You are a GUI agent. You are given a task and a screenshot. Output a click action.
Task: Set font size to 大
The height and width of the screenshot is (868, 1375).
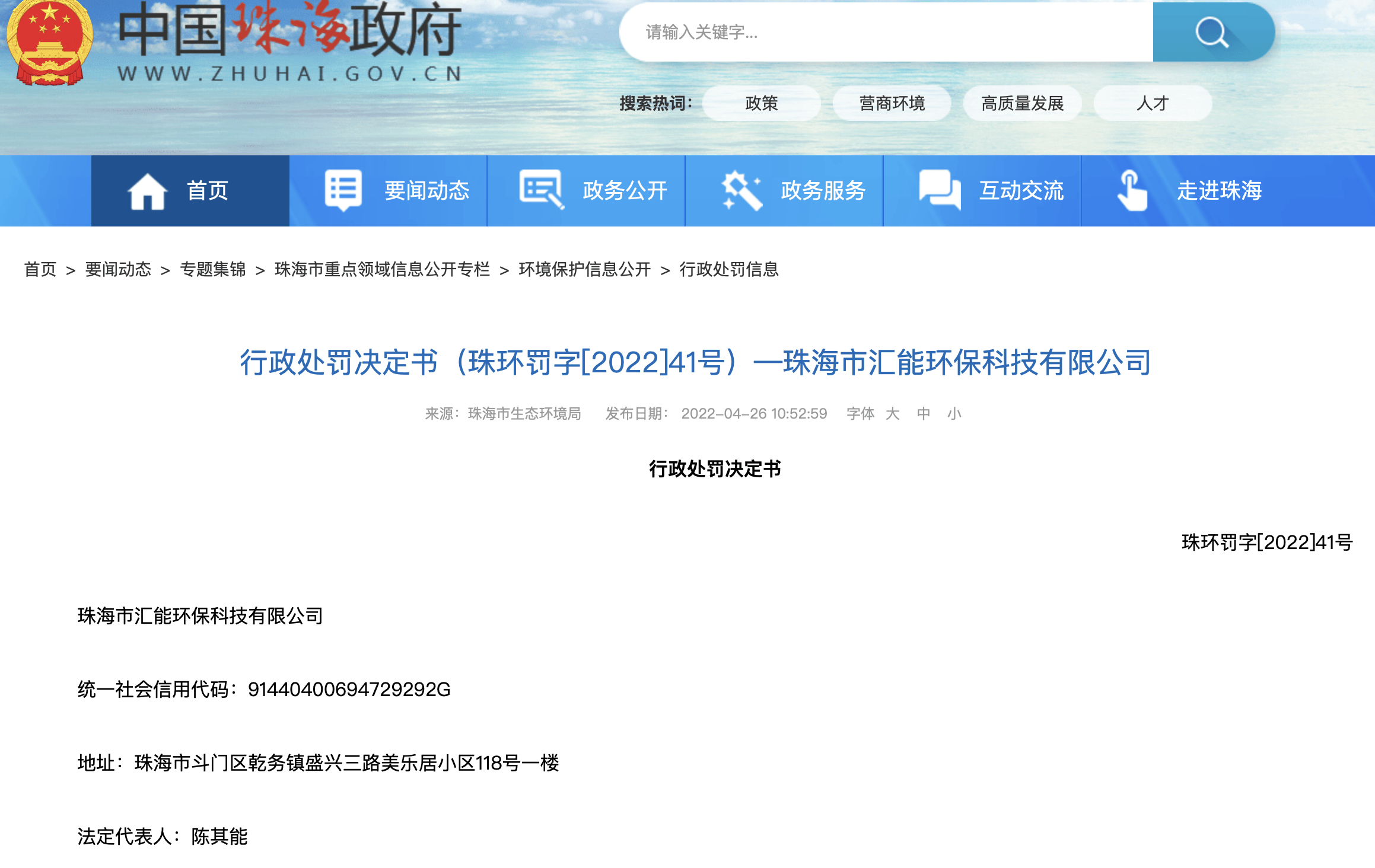pos(892,413)
